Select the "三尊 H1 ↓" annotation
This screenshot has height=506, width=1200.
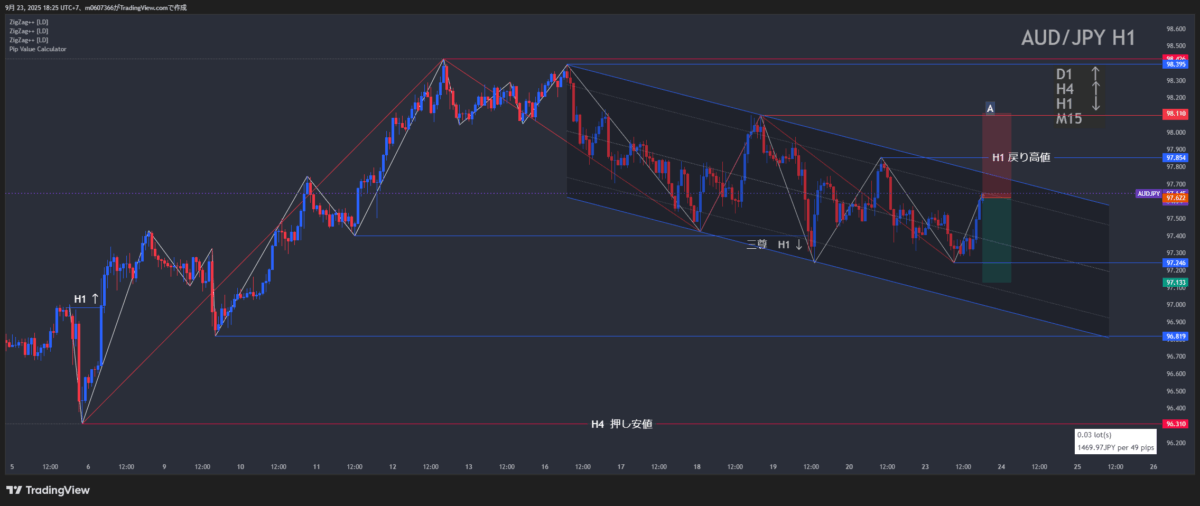[x=775, y=244]
